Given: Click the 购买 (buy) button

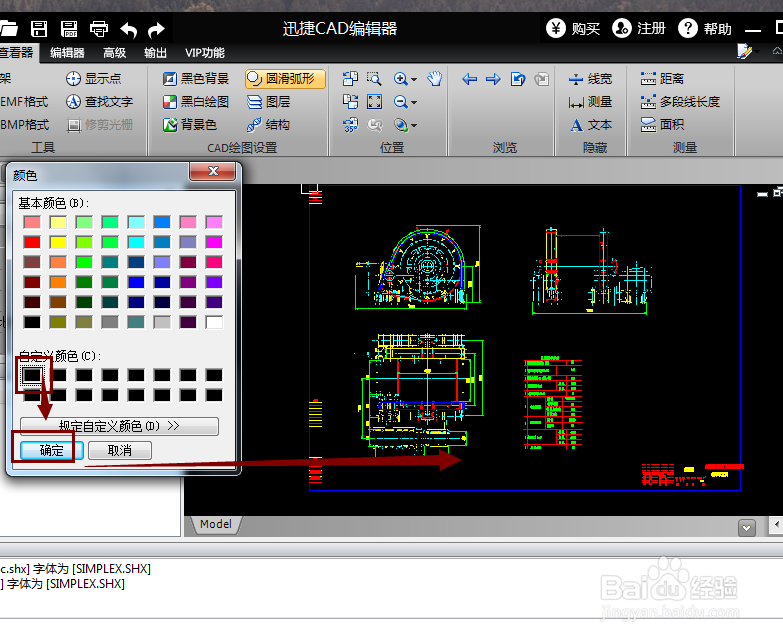Looking at the screenshot, I should (573, 28).
